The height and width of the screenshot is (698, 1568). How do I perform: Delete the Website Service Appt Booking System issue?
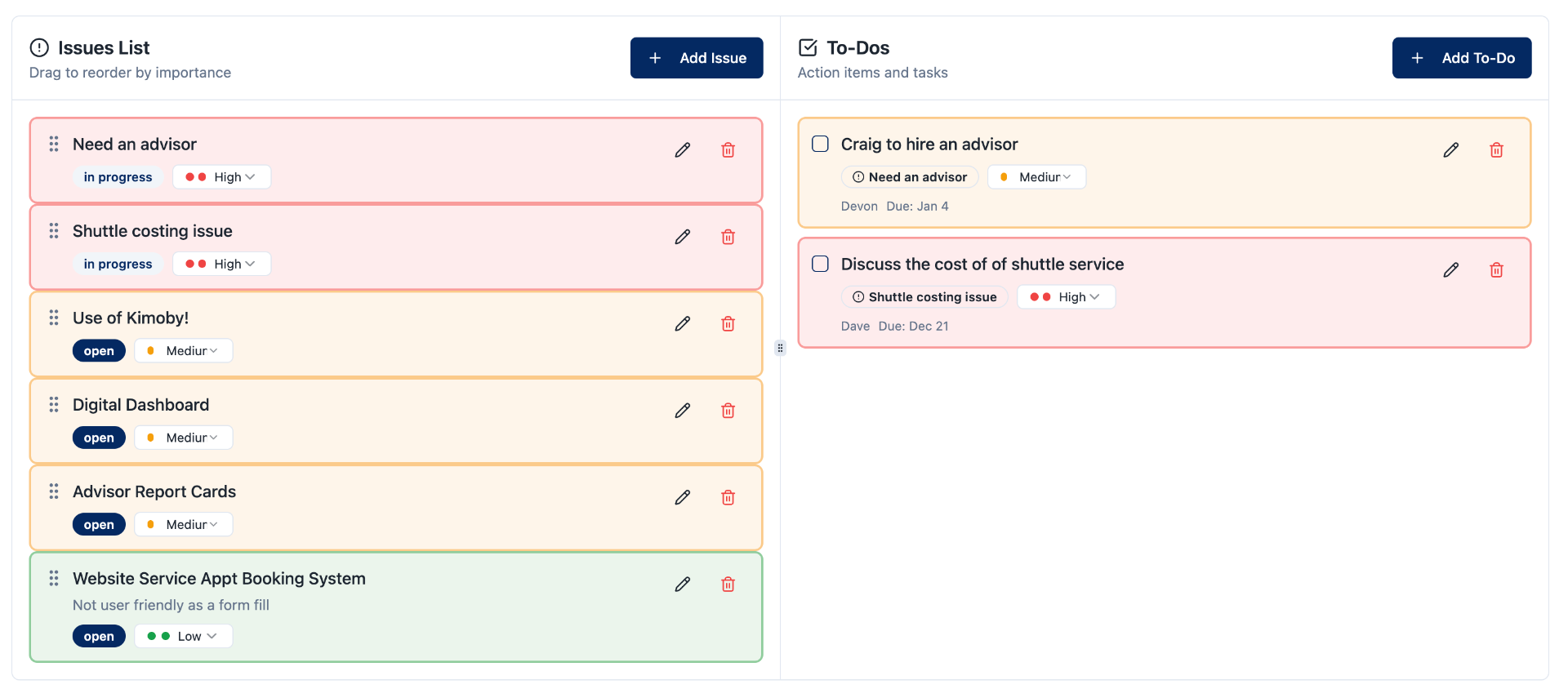coord(728,585)
